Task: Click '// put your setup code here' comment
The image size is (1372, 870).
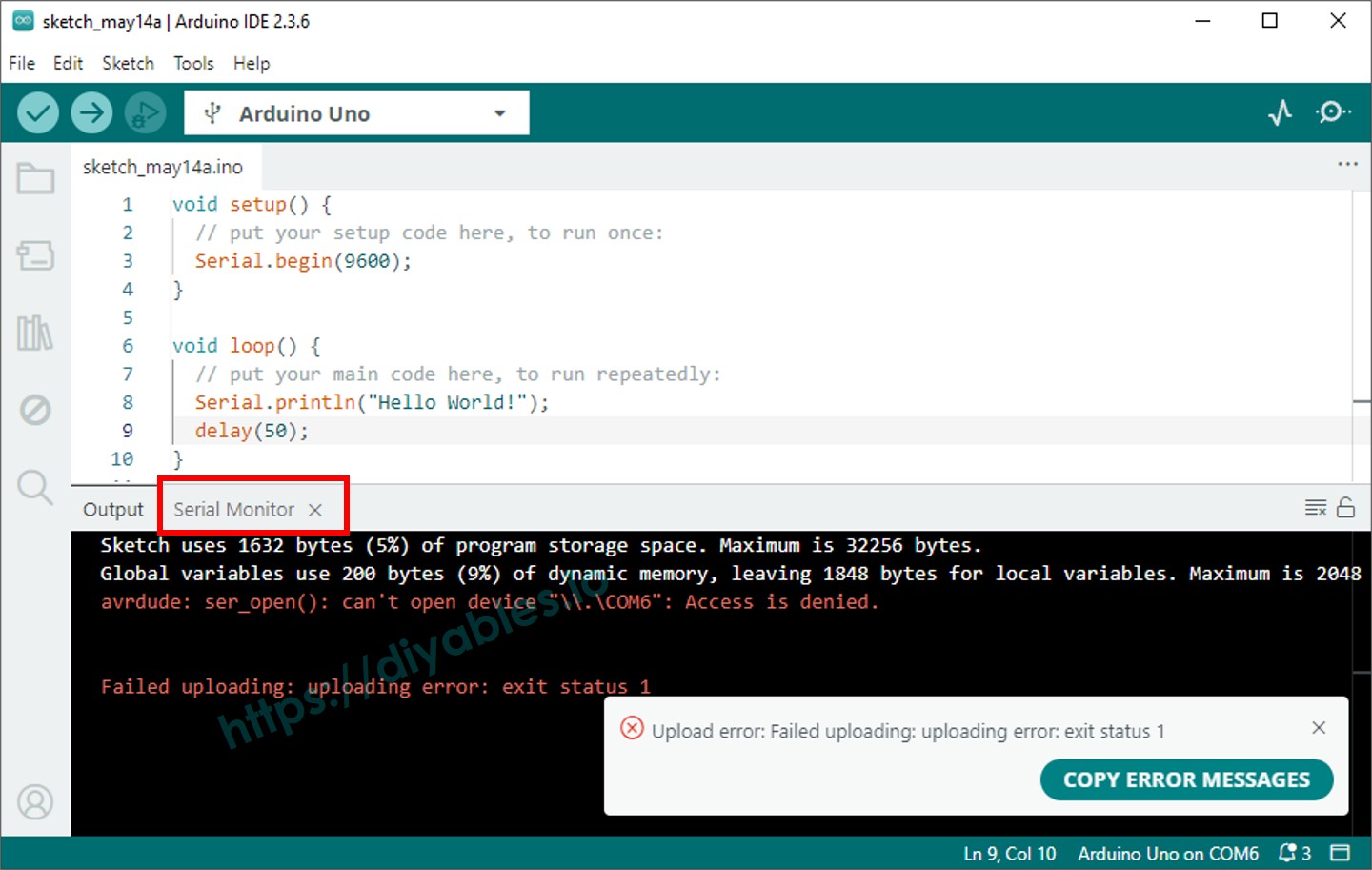Action: point(429,233)
